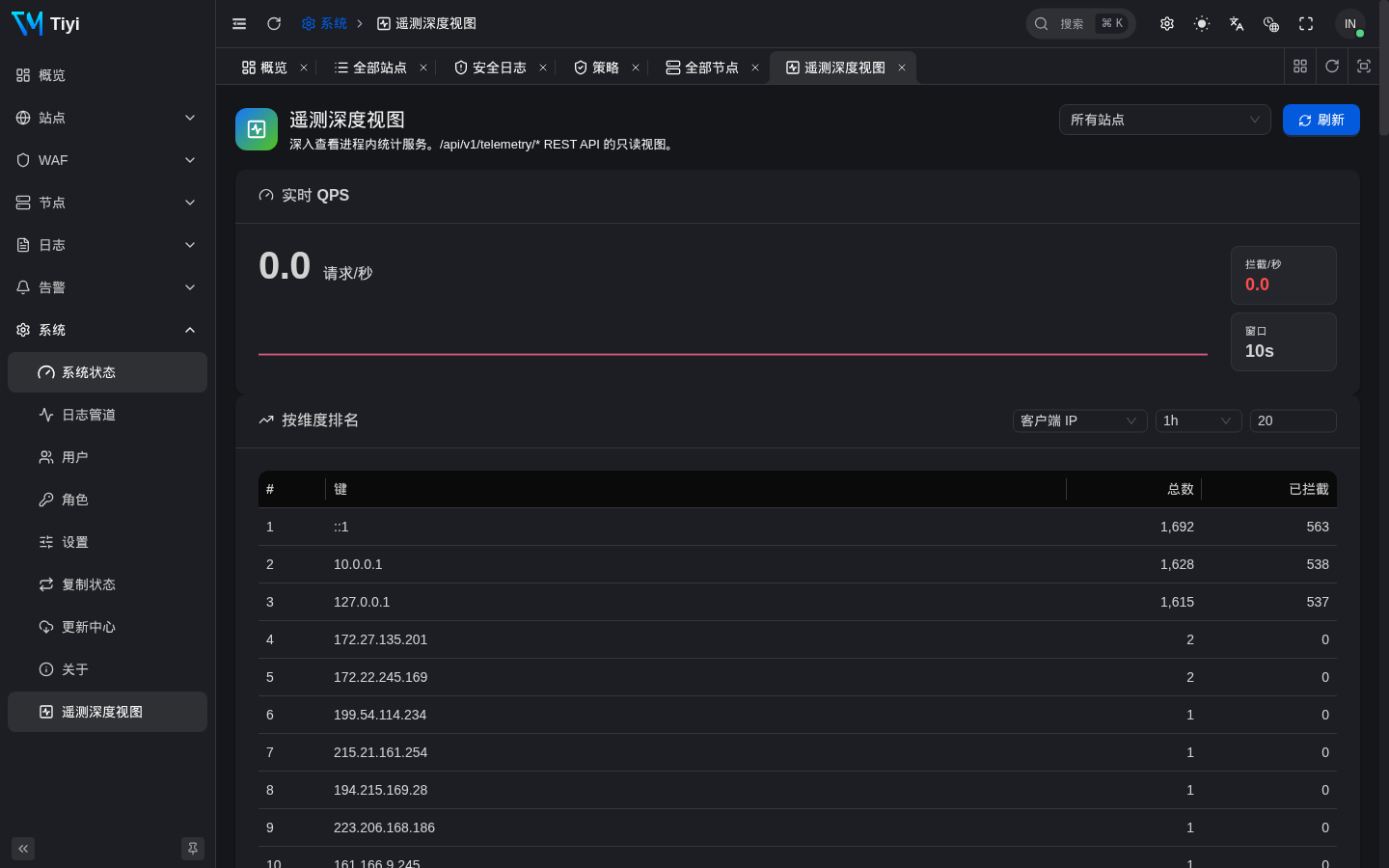Click the search box in header
The image size is (1389, 868).
click(1080, 23)
